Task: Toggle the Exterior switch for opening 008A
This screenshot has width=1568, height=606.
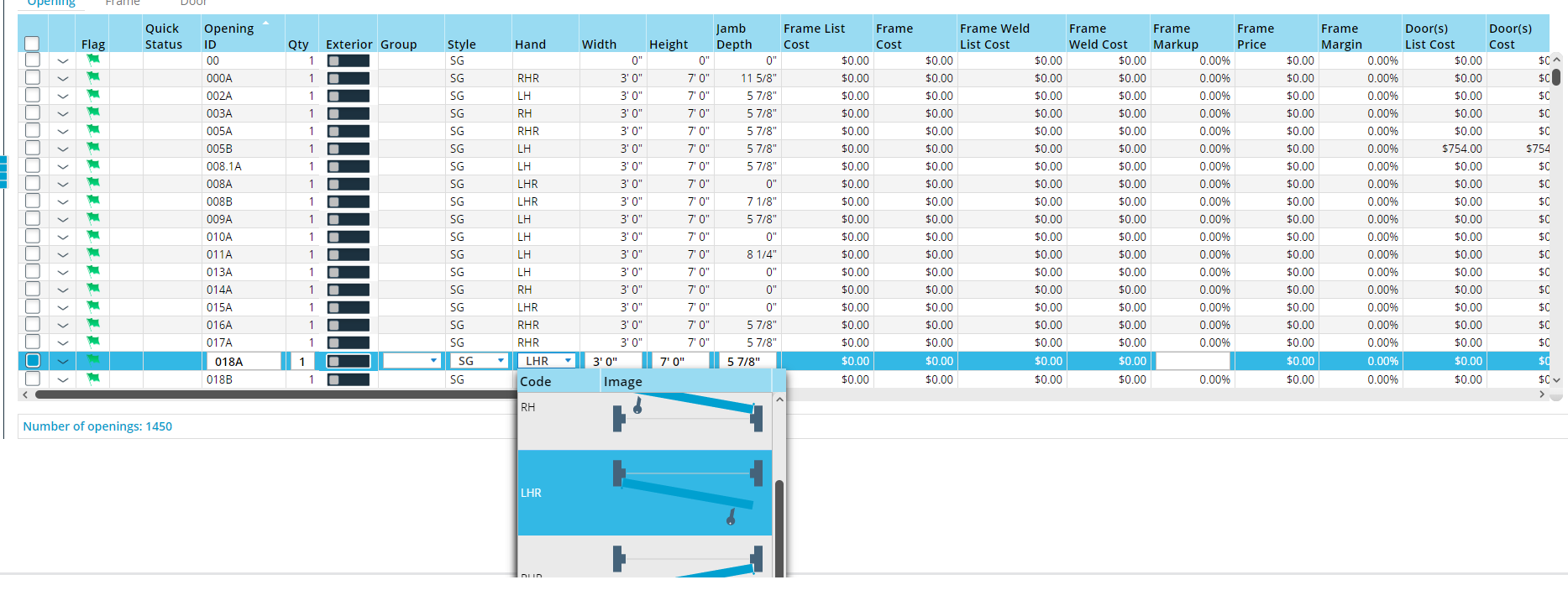Action: coord(348,184)
